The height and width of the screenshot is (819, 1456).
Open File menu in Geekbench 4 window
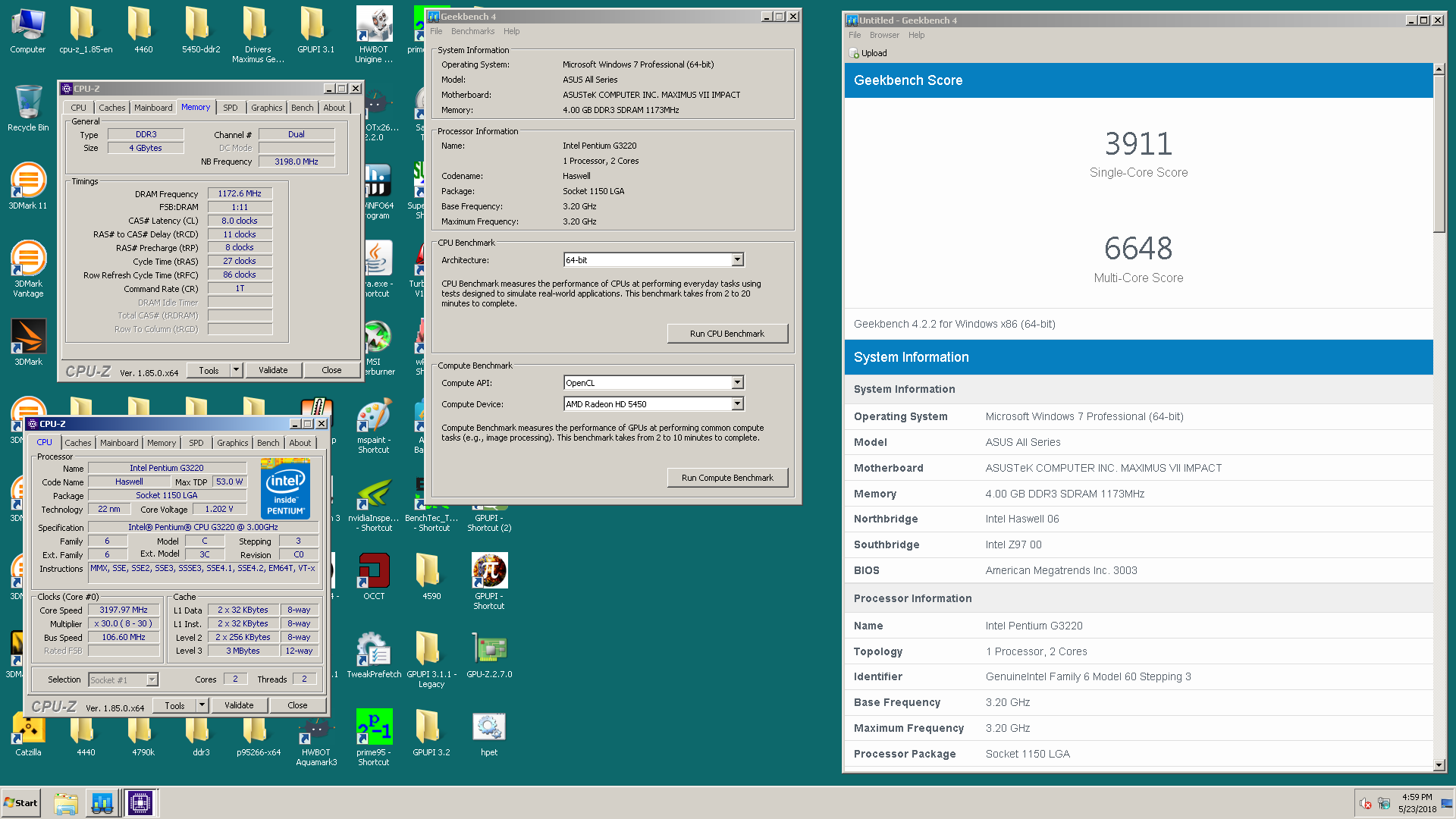(436, 31)
